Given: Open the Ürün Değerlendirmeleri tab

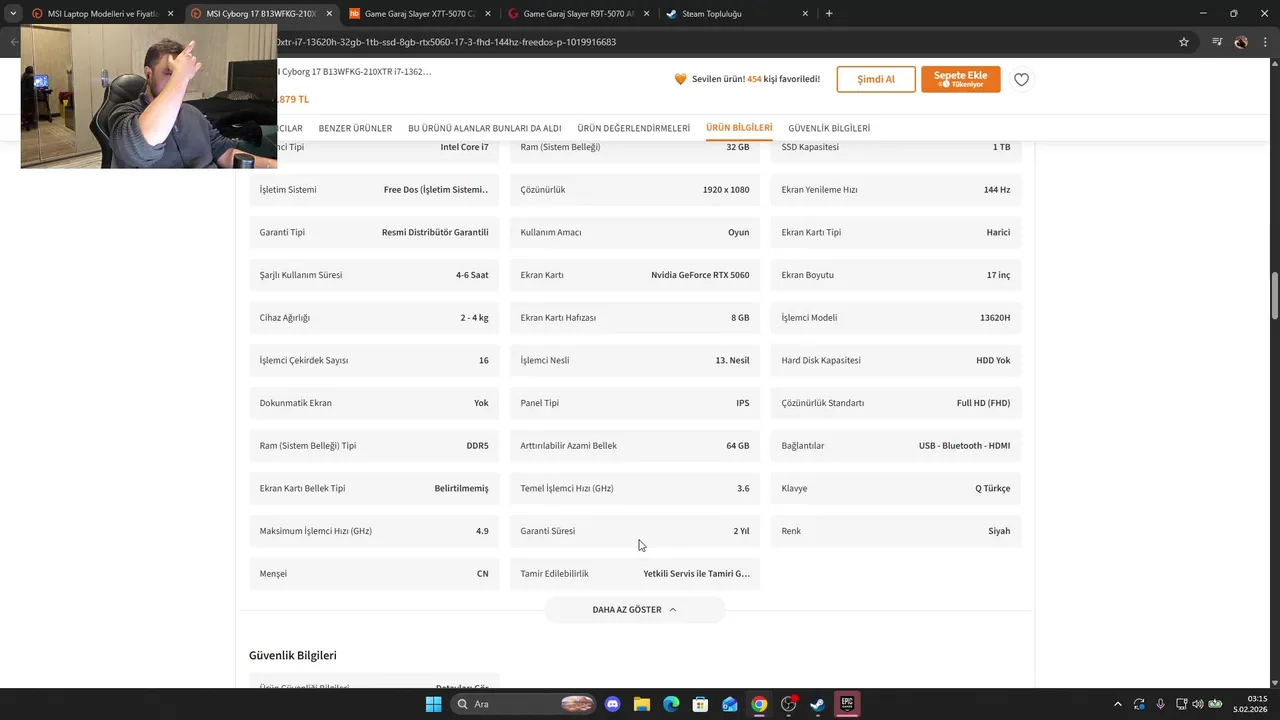Looking at the screenshot, I should coord(634,128).
